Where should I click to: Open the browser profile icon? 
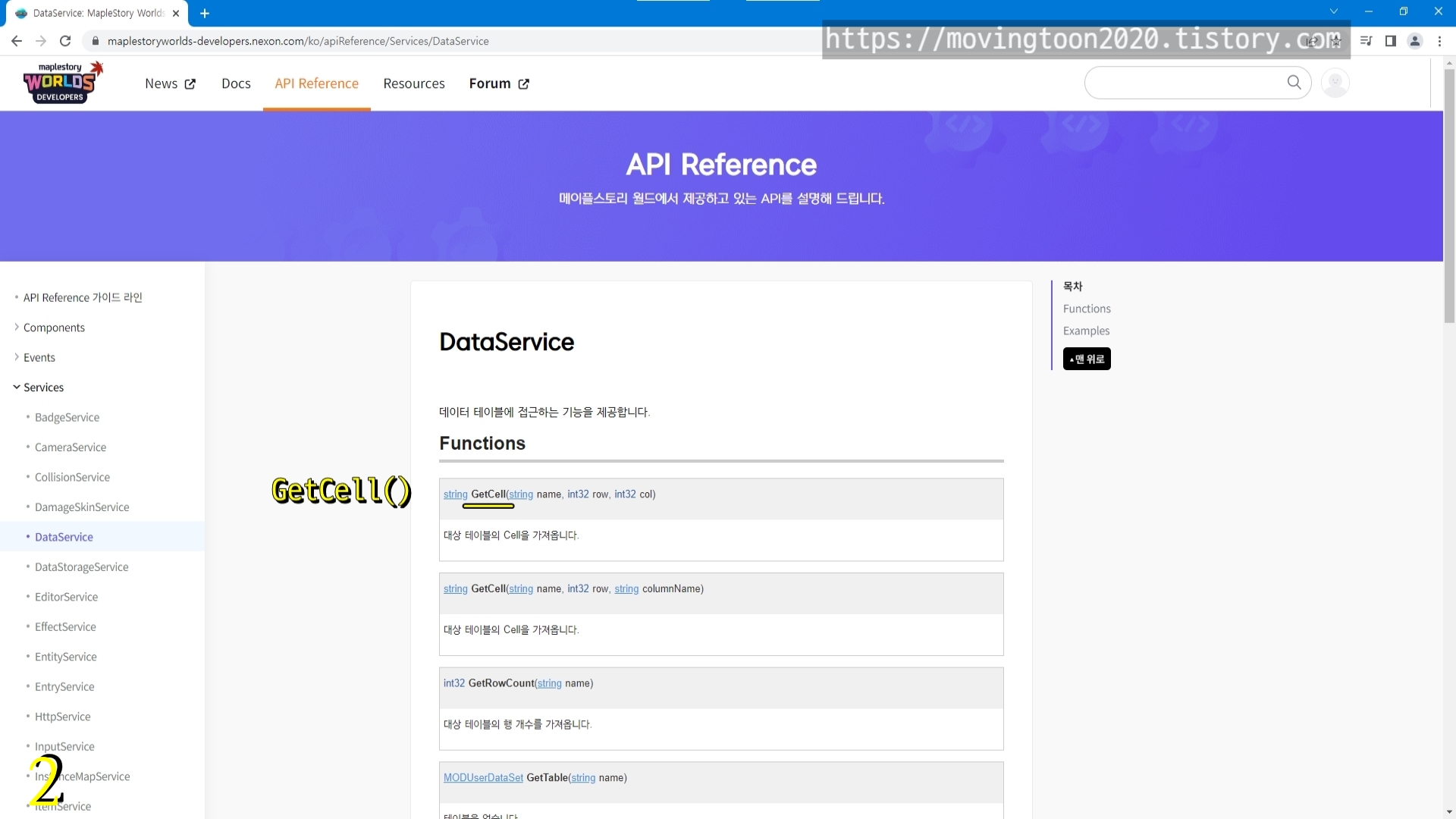click(x=1415, y=41)
